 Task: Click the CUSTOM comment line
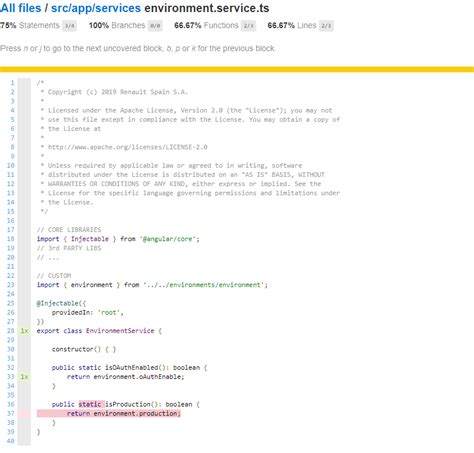[54, 276]
